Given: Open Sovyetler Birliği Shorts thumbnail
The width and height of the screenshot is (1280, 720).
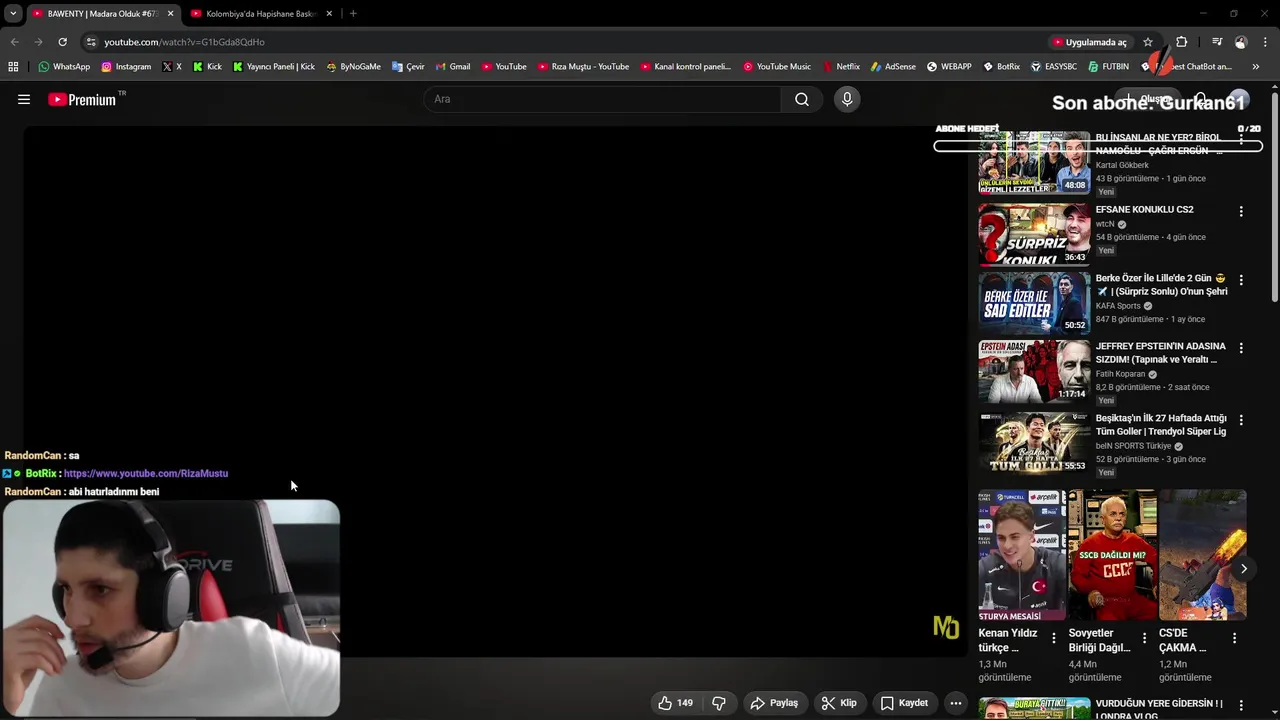Looking at the screenshot, I should tap(1112, 555).
